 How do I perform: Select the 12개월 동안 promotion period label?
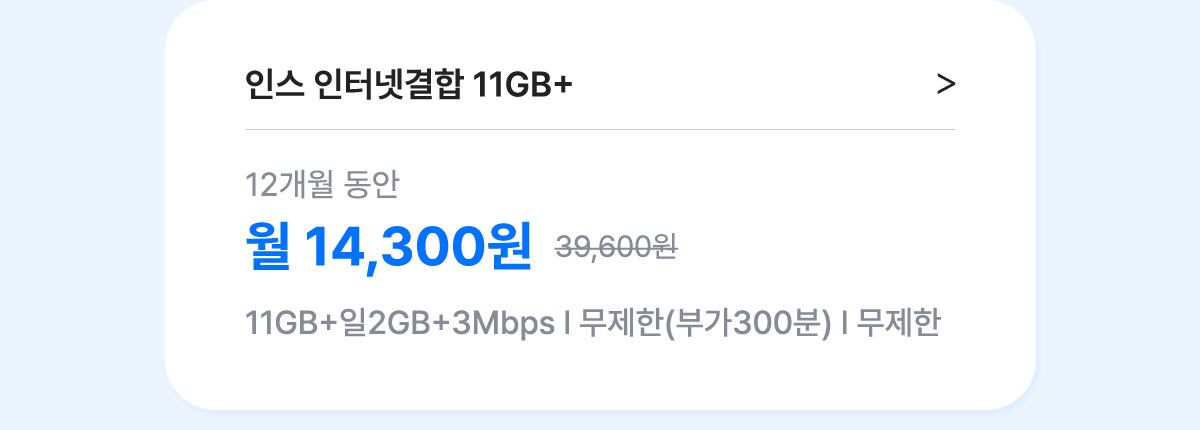tap(322, 184)
